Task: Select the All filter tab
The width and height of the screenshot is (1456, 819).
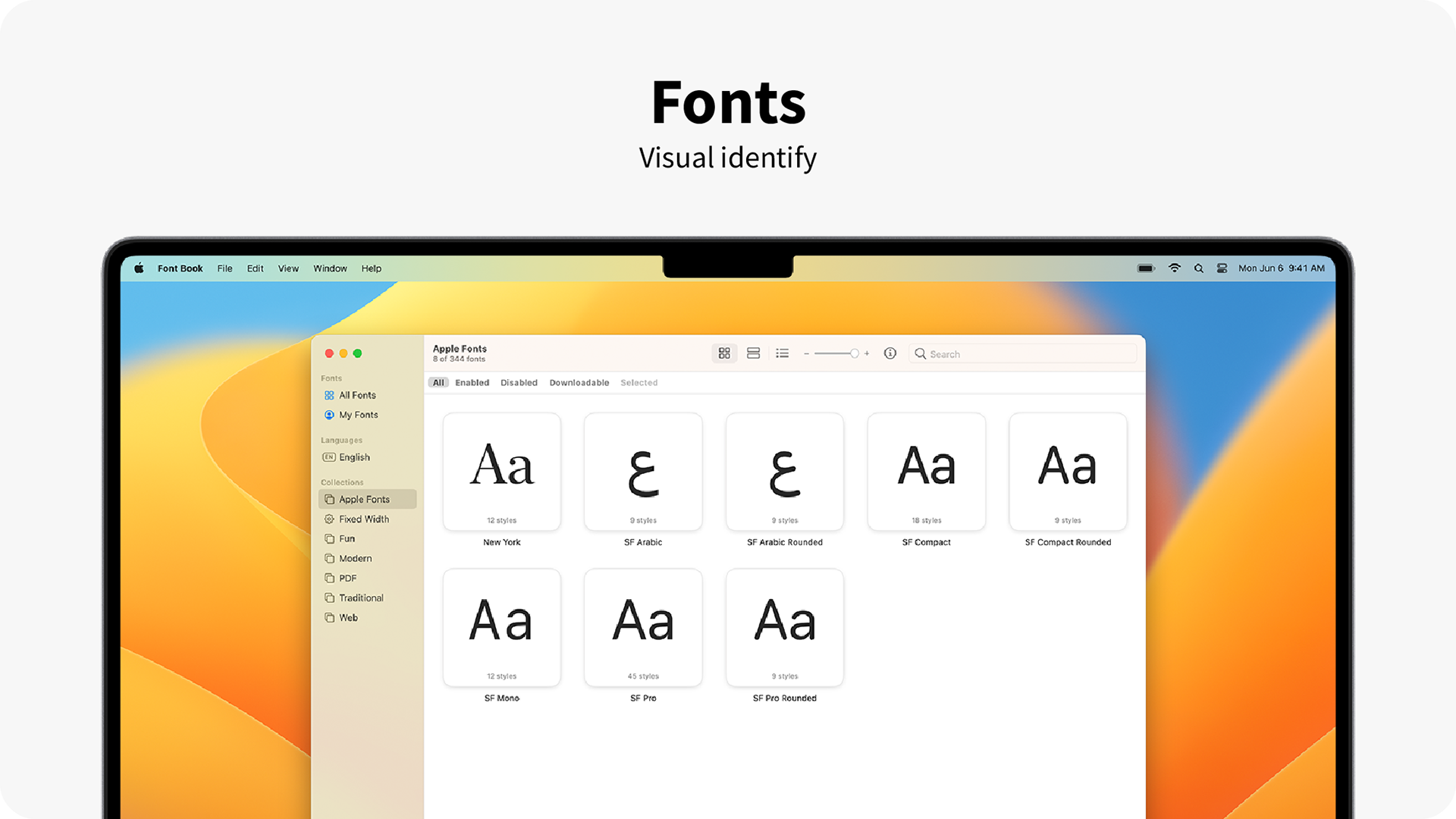Action: pyautogui.click(x=438, y=383)
